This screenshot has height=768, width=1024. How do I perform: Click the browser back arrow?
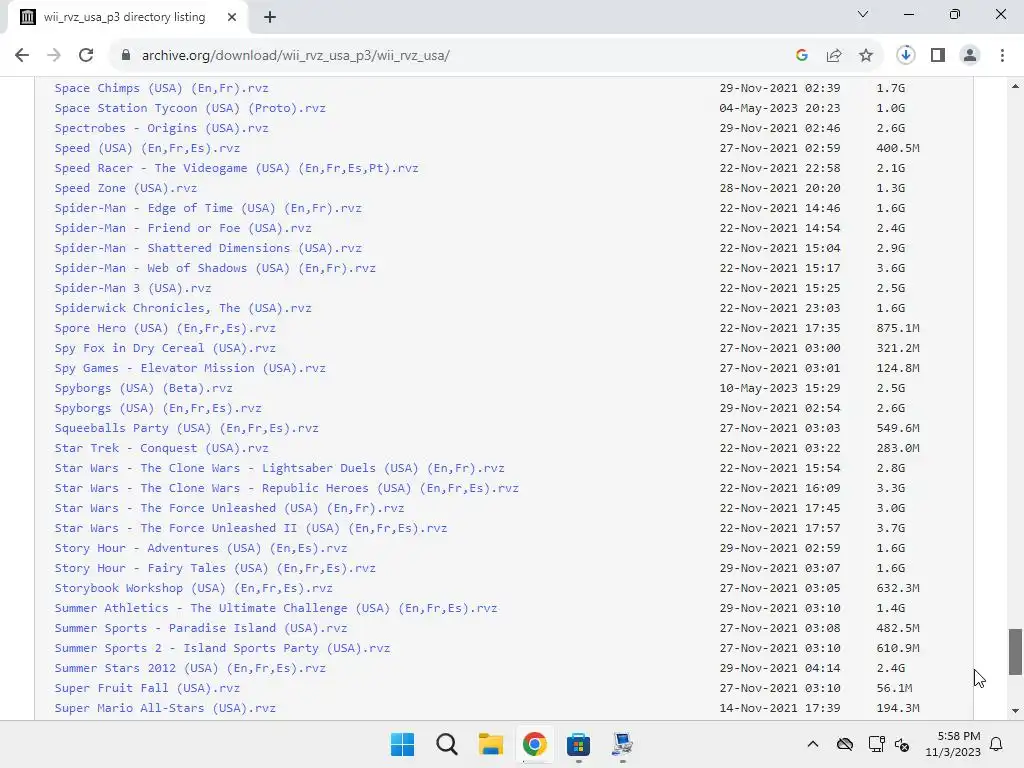click(22, 55)
